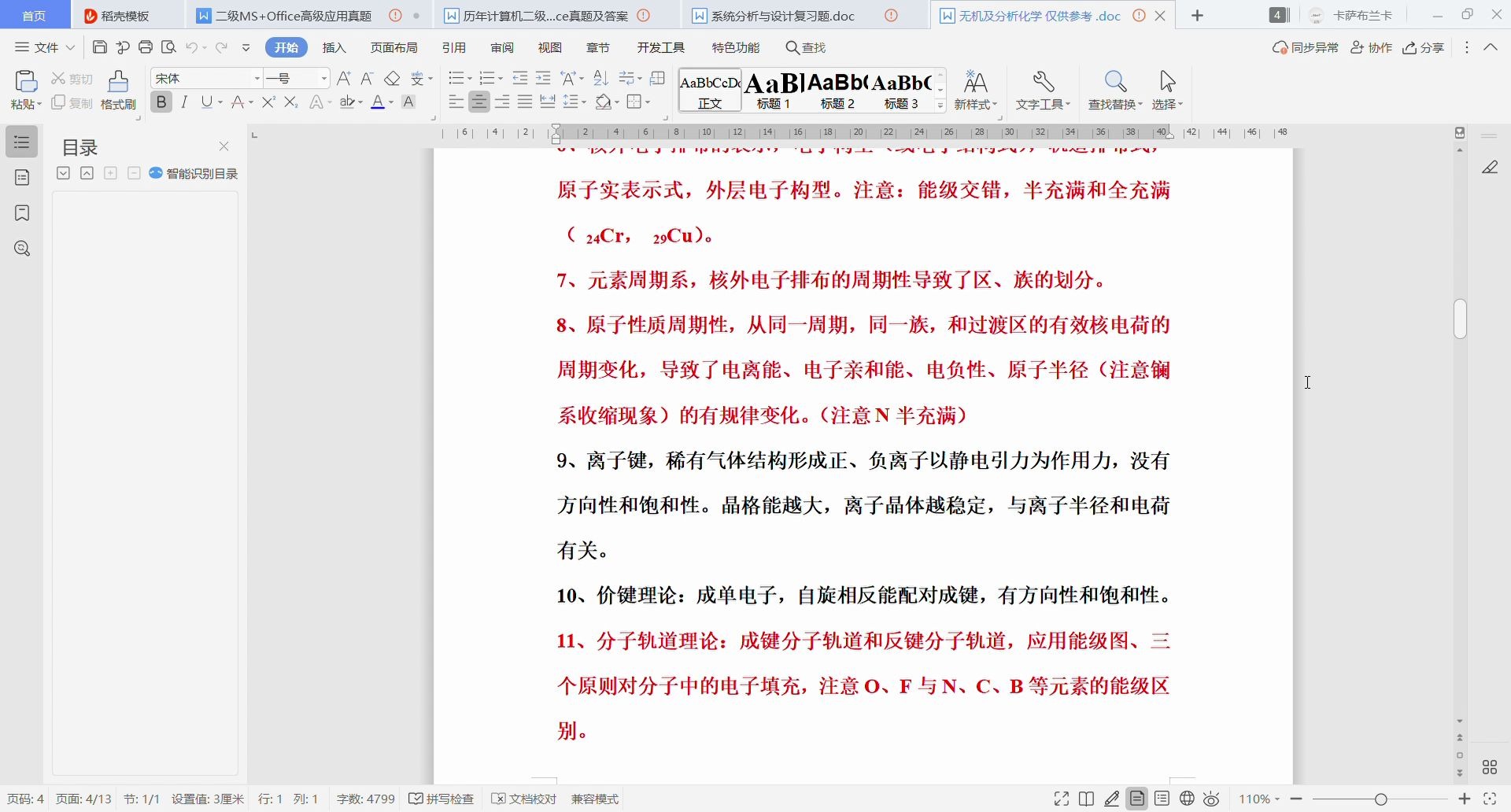Expand the styles gallery
The height and width of the screenshot is (812, 1511).
click(940, 105)
